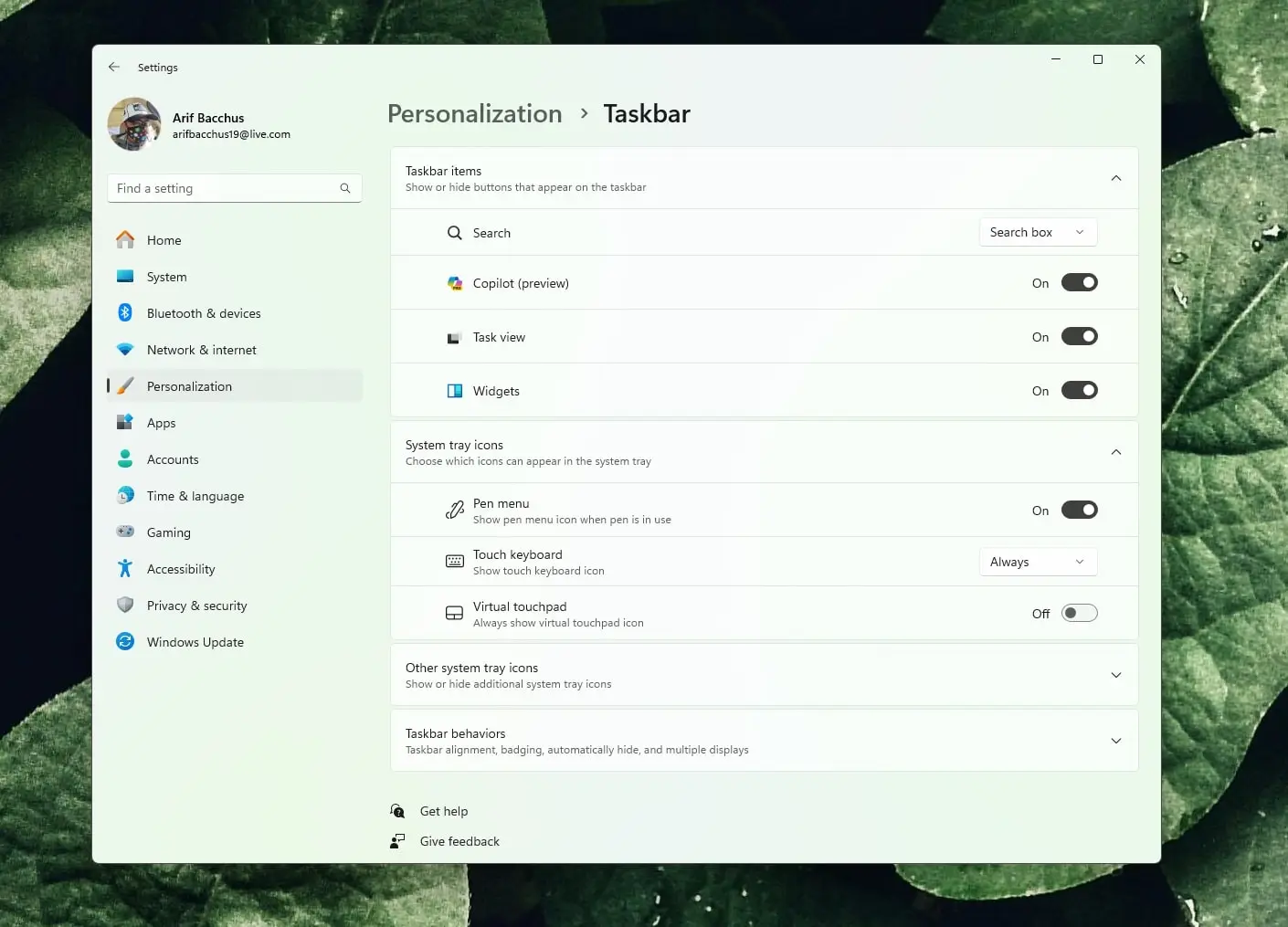This screenshot has height=927, width=1288.
Task: Go to Time & language settings
Action: (195, 496)
